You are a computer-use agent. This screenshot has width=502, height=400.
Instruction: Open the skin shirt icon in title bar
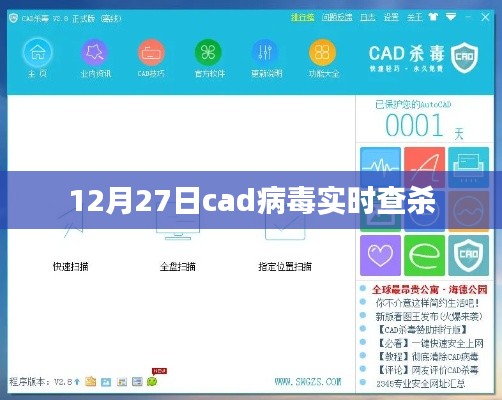(x=433, y=17)
